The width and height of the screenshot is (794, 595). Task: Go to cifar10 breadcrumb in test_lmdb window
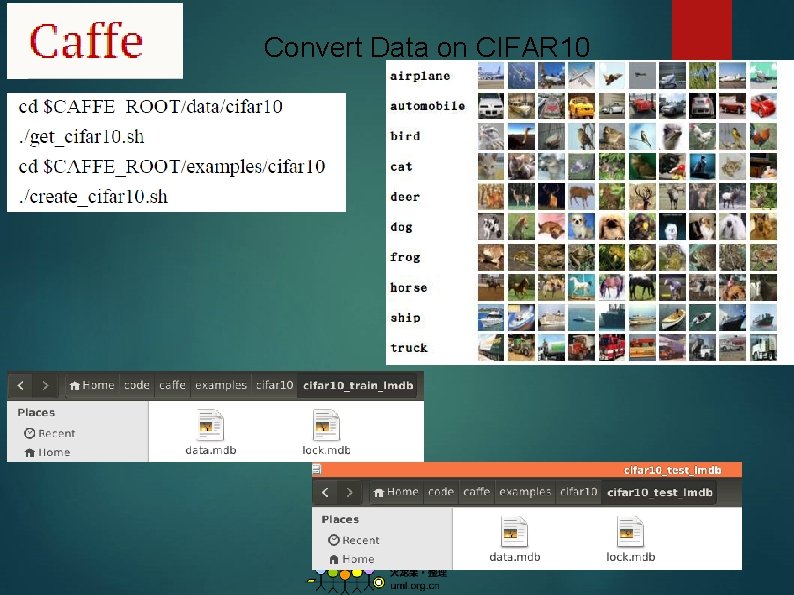579,492
